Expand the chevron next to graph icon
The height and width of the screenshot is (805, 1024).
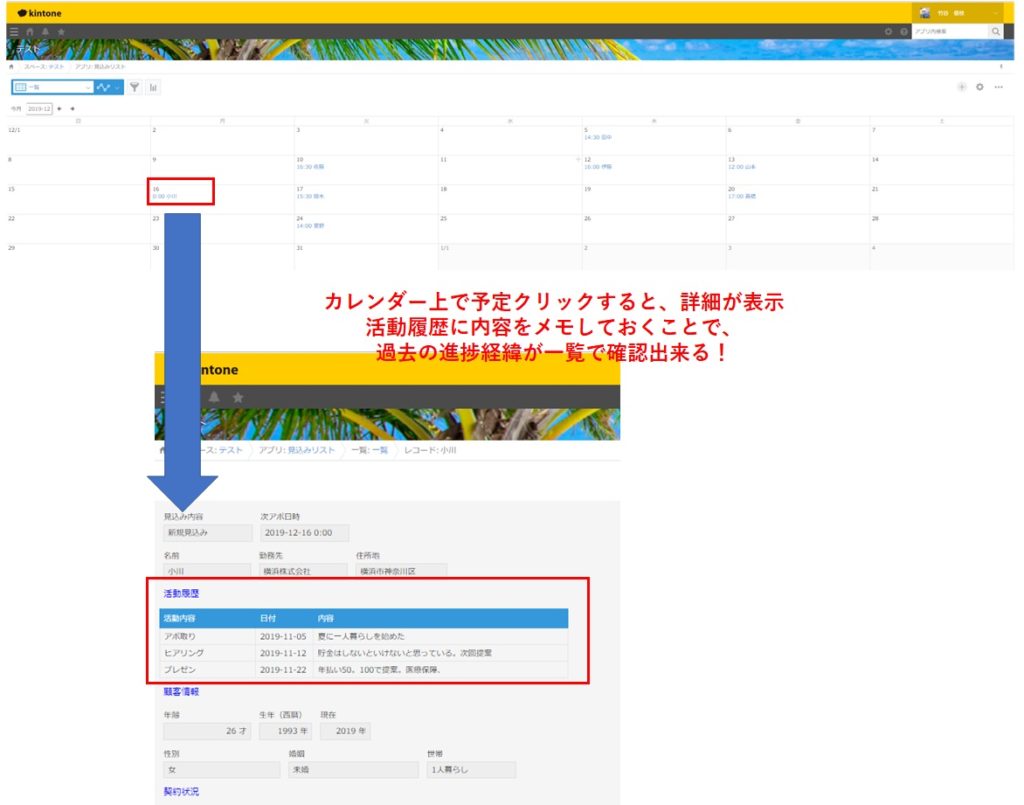pos(117,87)
